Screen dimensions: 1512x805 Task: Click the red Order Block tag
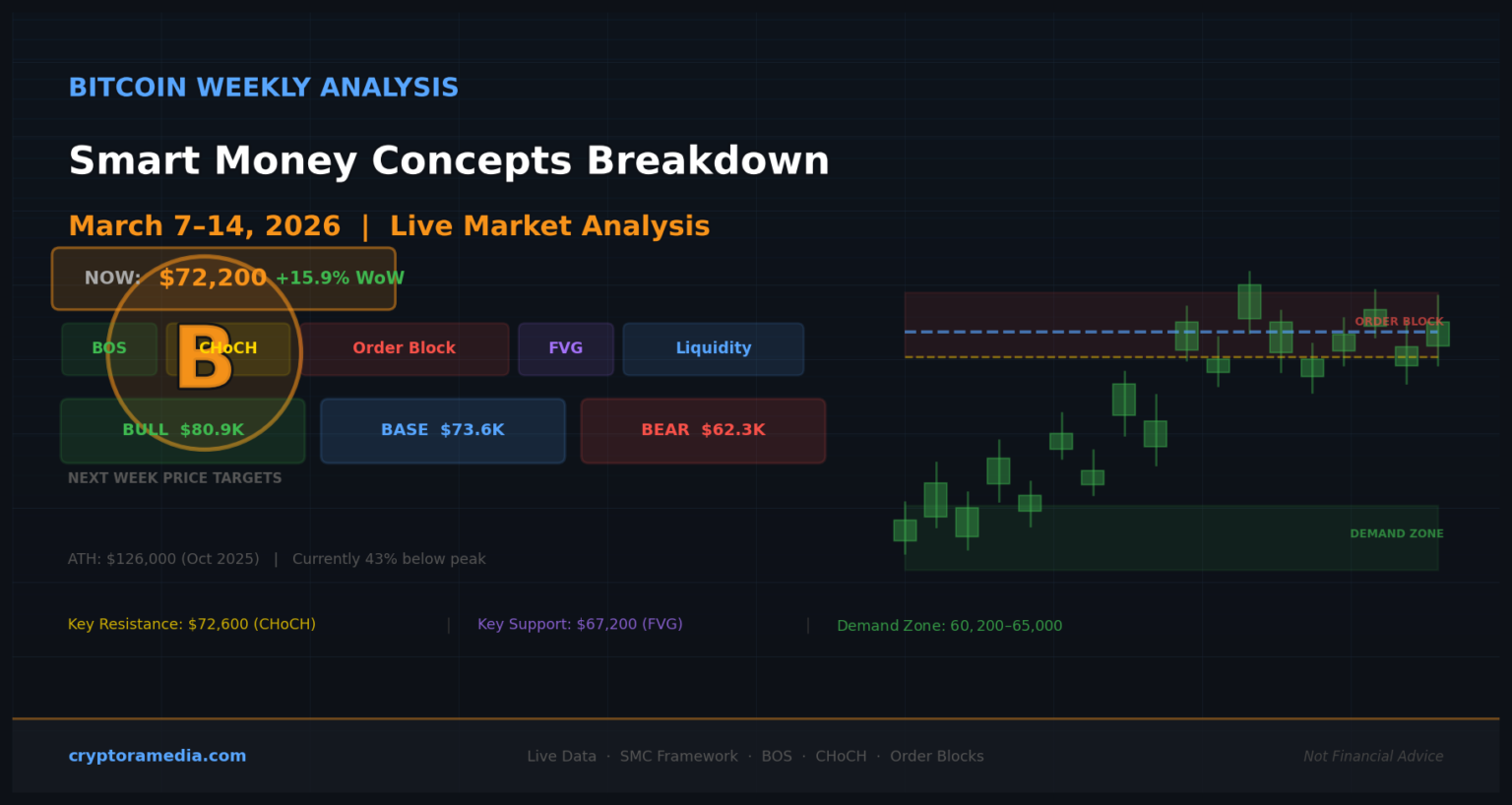point(405,348)
